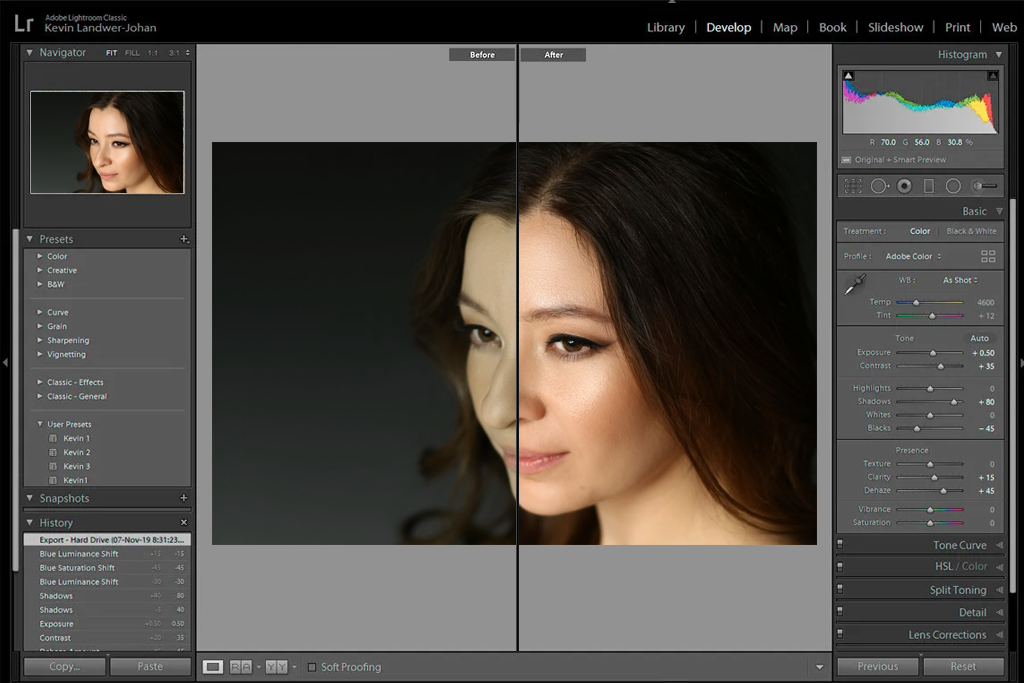Add a new preset with plus icon
The image size is (1024, 683).
184,239
